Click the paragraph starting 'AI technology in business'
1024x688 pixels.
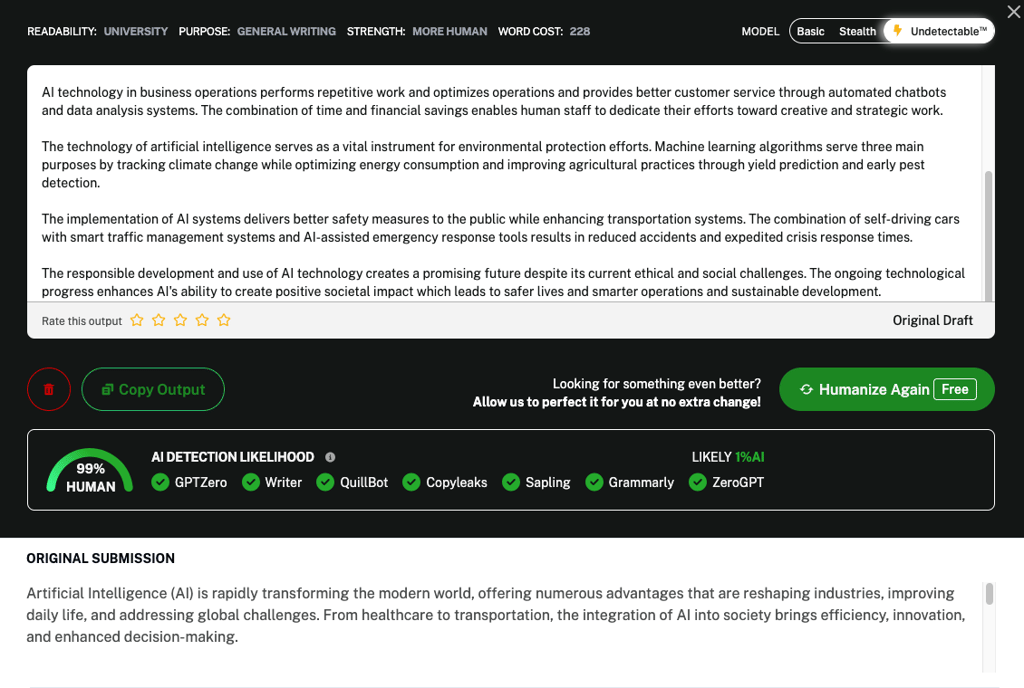494,101
